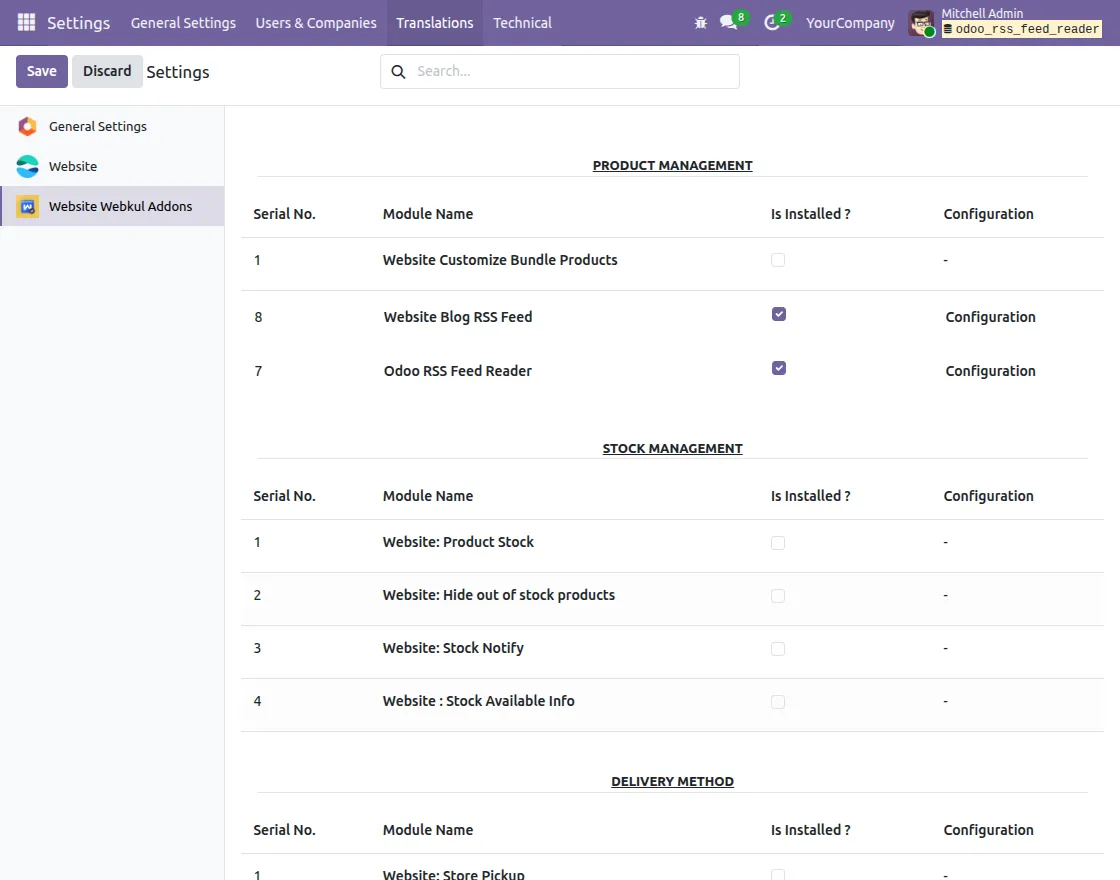Open the chat messages icon
Viewport: 1120px width, 880px height.
point(728,22)
